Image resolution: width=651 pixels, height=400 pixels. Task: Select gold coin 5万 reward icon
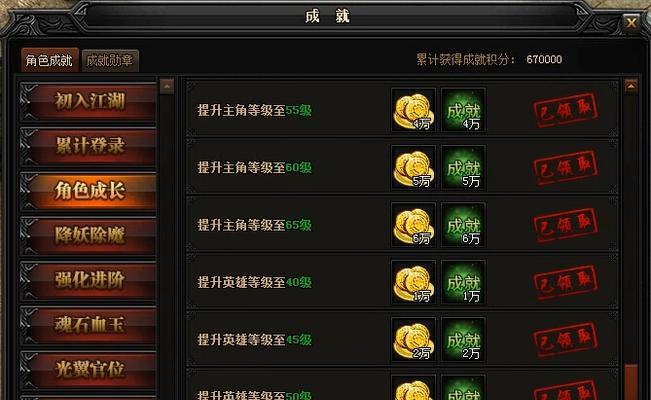coord(414,167)
